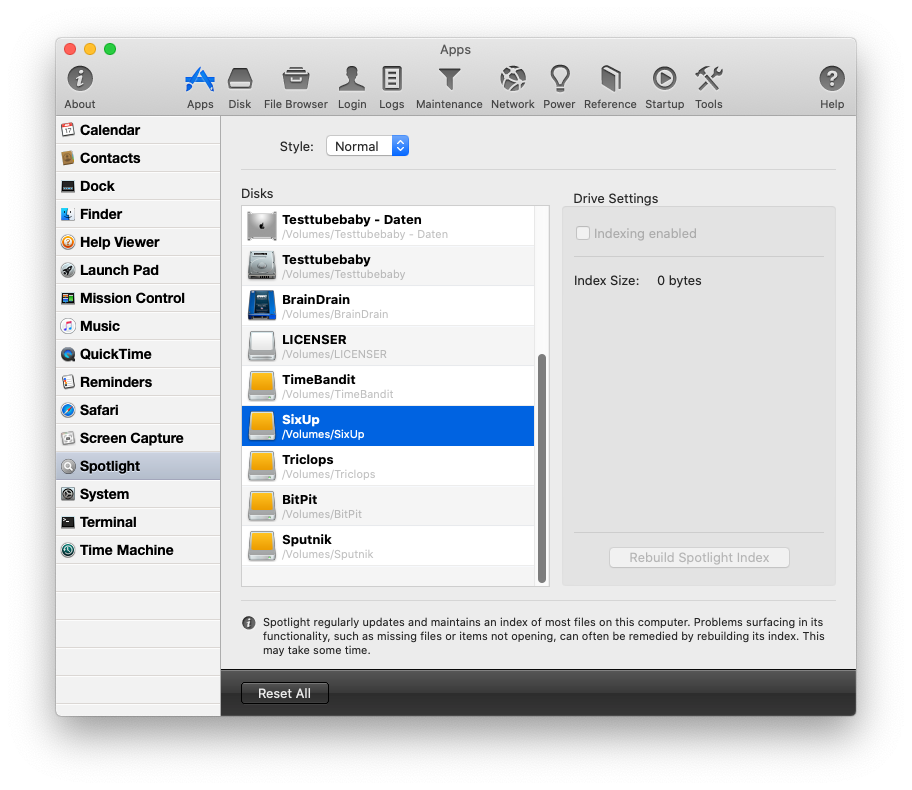Select Music in the sidebar
This screenshot has width=912, height=790.
(138, 326)
